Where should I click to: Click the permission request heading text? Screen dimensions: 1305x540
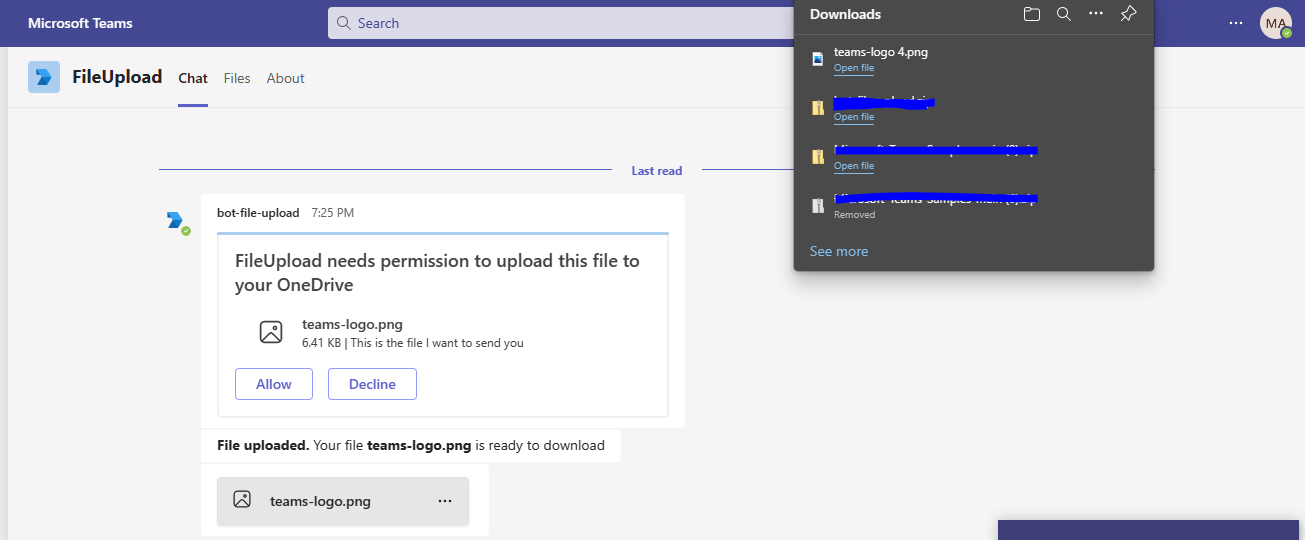click(437, 273)
